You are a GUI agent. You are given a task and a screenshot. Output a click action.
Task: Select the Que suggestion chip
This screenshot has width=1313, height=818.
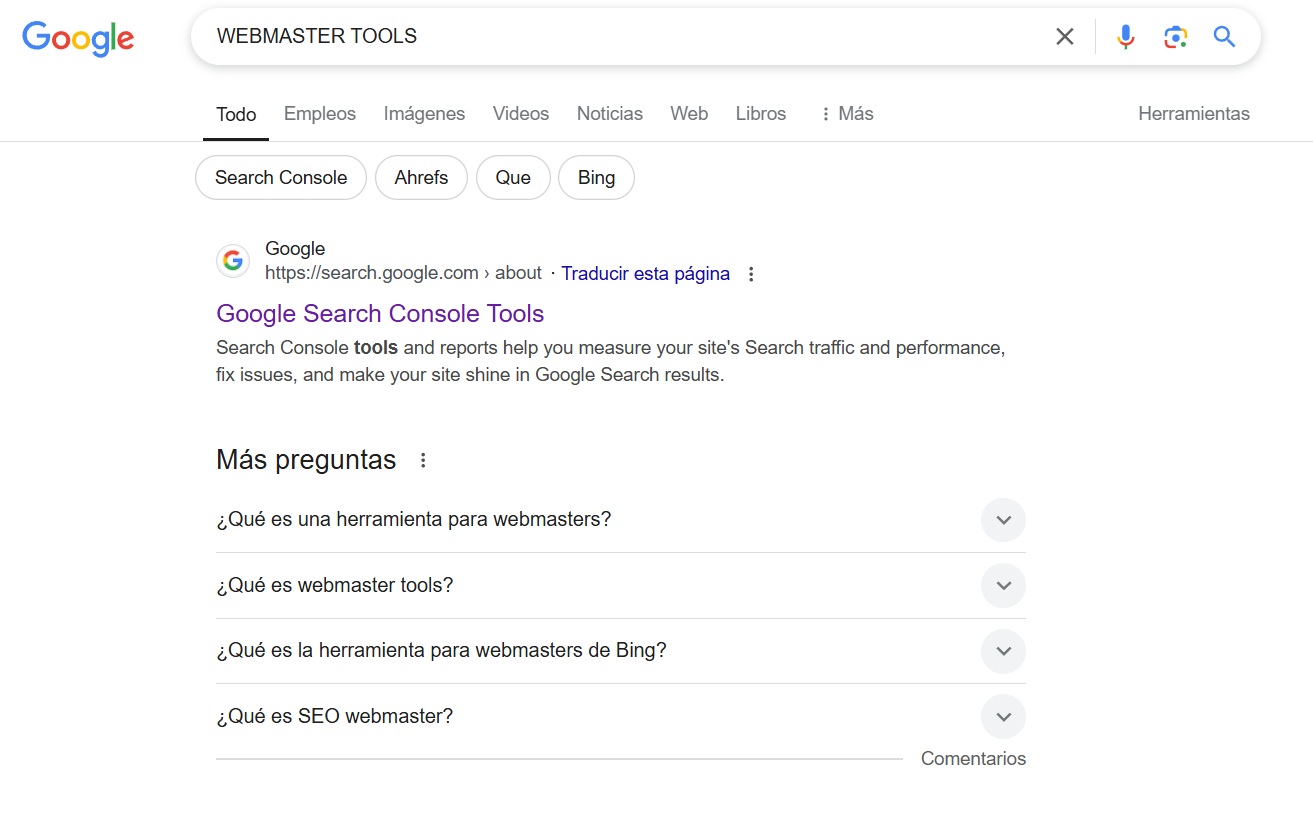(513, 178)
